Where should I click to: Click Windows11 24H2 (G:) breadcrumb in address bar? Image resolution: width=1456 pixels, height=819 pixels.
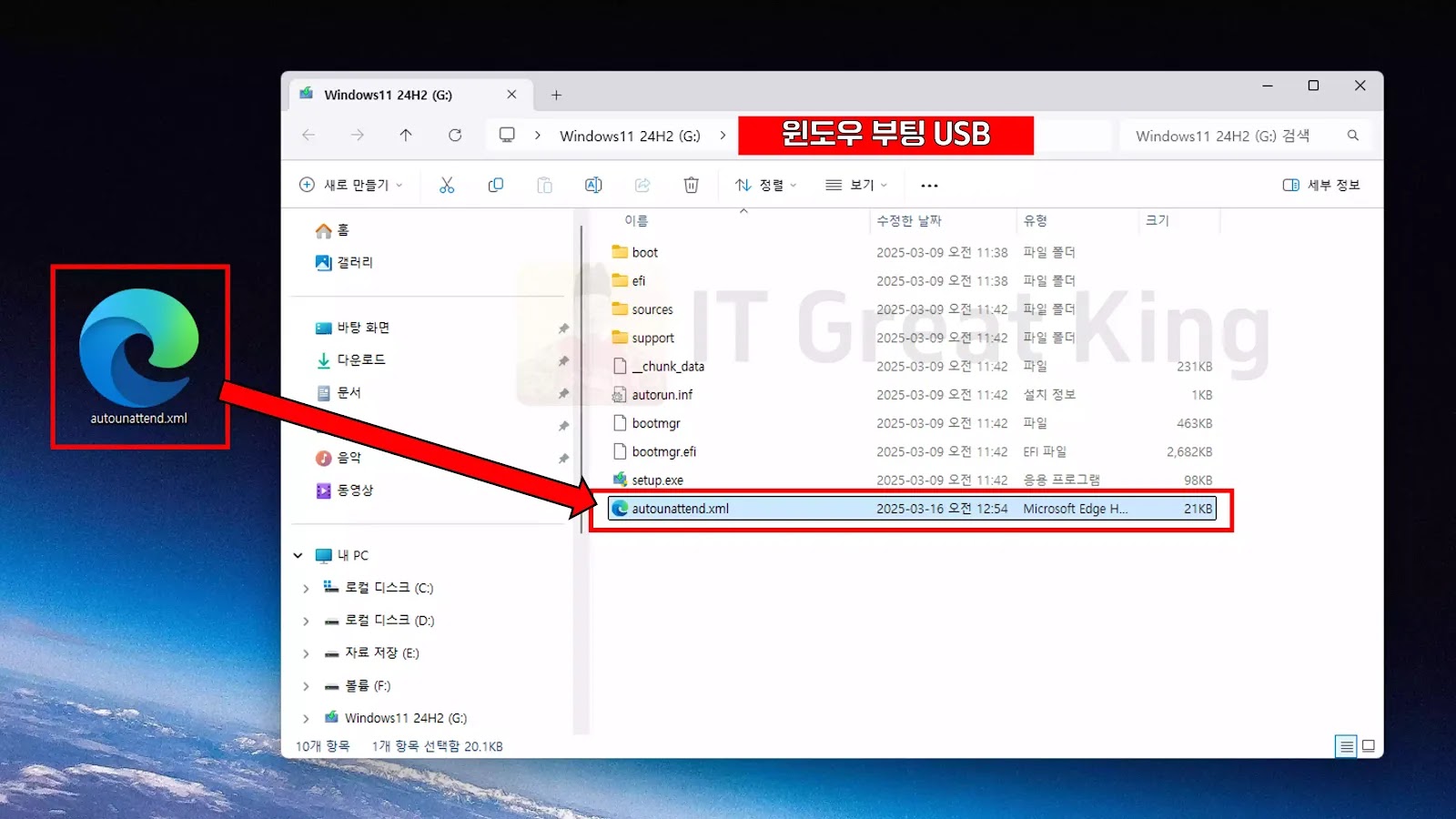pyautogui.click(x=630, y=136)
